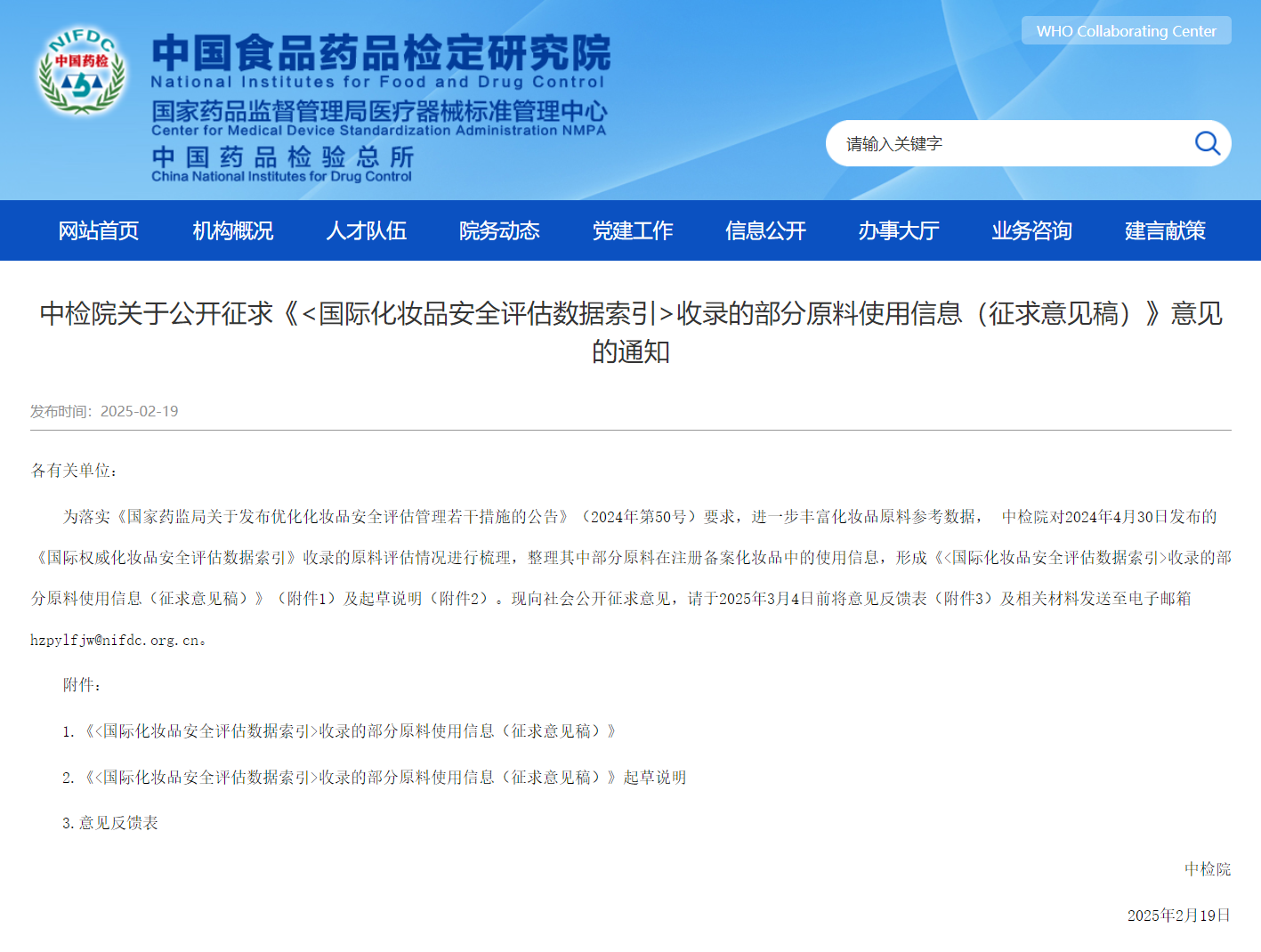Click the NIFDC circular logo

81,71
